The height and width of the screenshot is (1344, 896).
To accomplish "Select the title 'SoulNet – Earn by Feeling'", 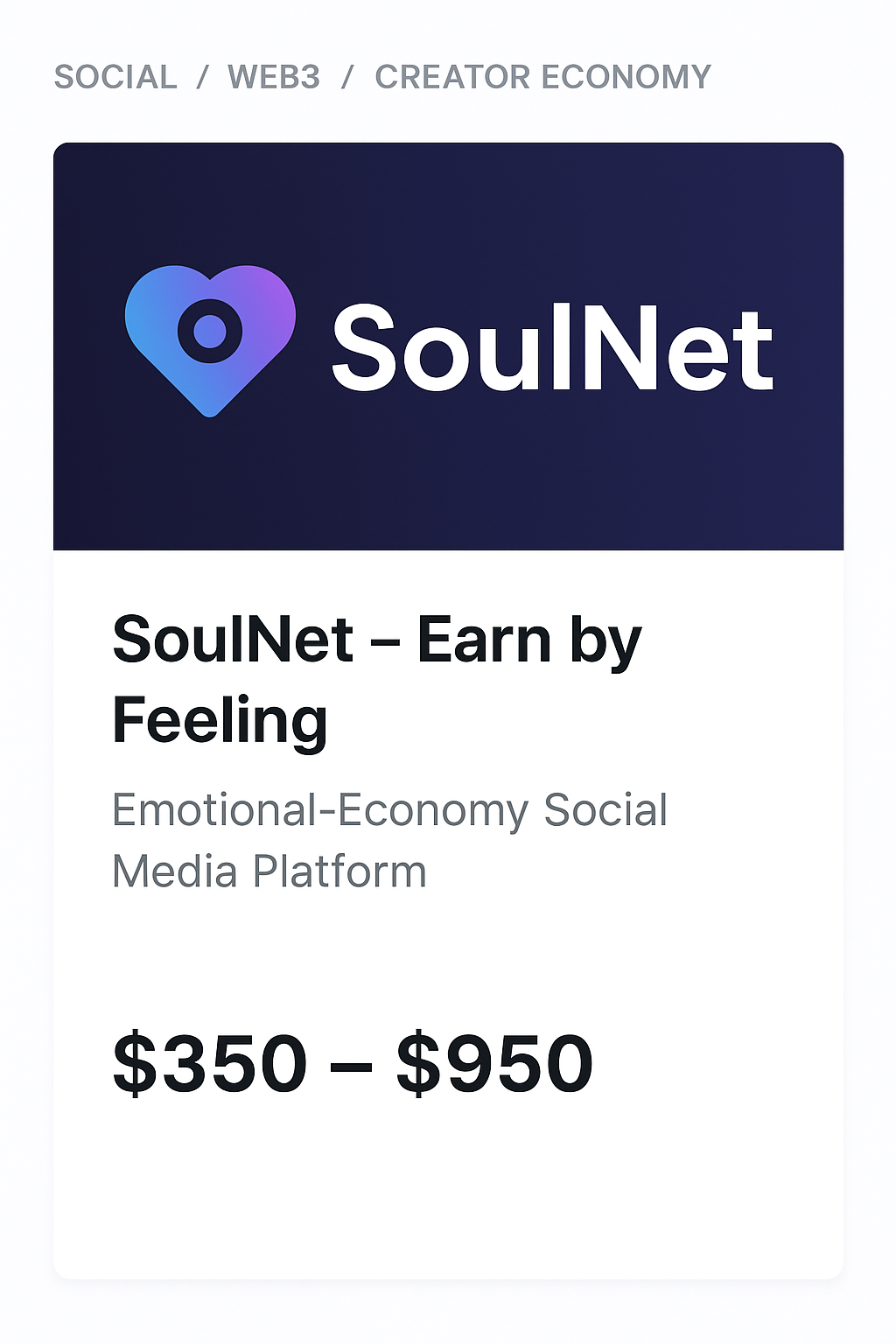I will point(376,678).
